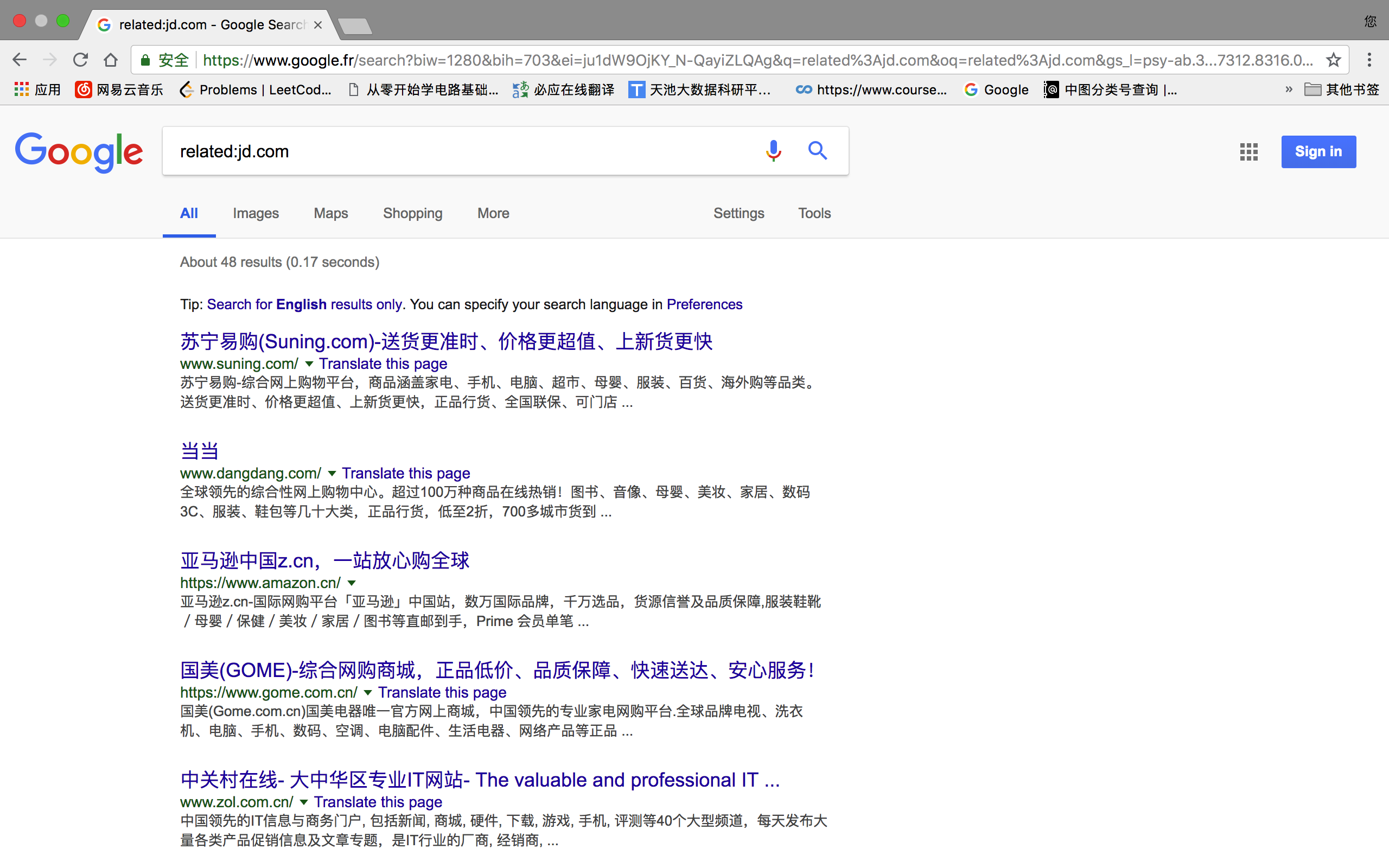Open the Problems LeetCode bookmark
The image size is (1389, 868).
(x=256, y=90)
